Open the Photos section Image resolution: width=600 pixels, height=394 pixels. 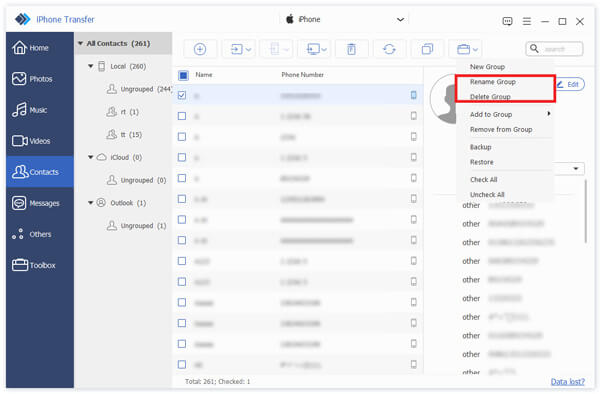point(39,79)
